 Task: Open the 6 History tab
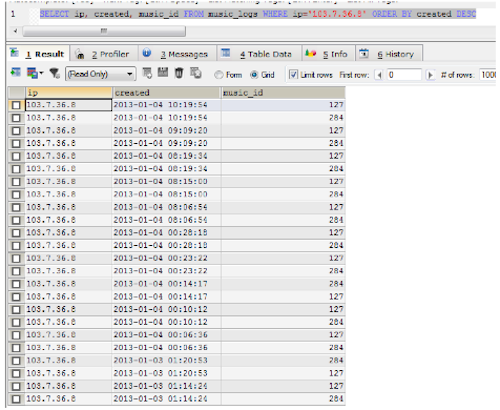click(389, 54)
